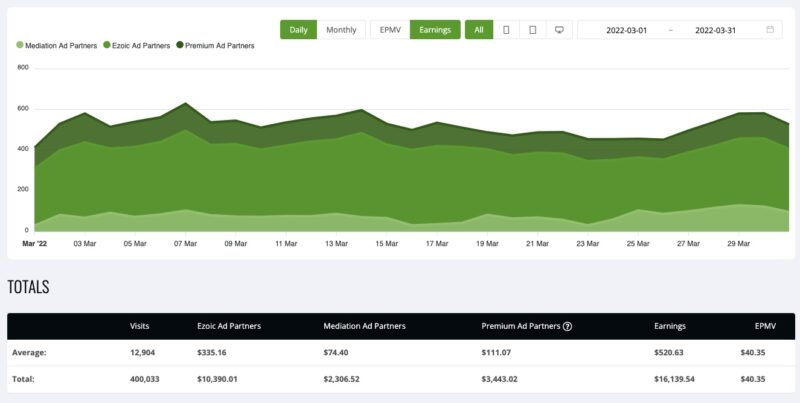
Task: Toggle Premium Ad Partners legend dot
Action: click(x=180, y=46)
